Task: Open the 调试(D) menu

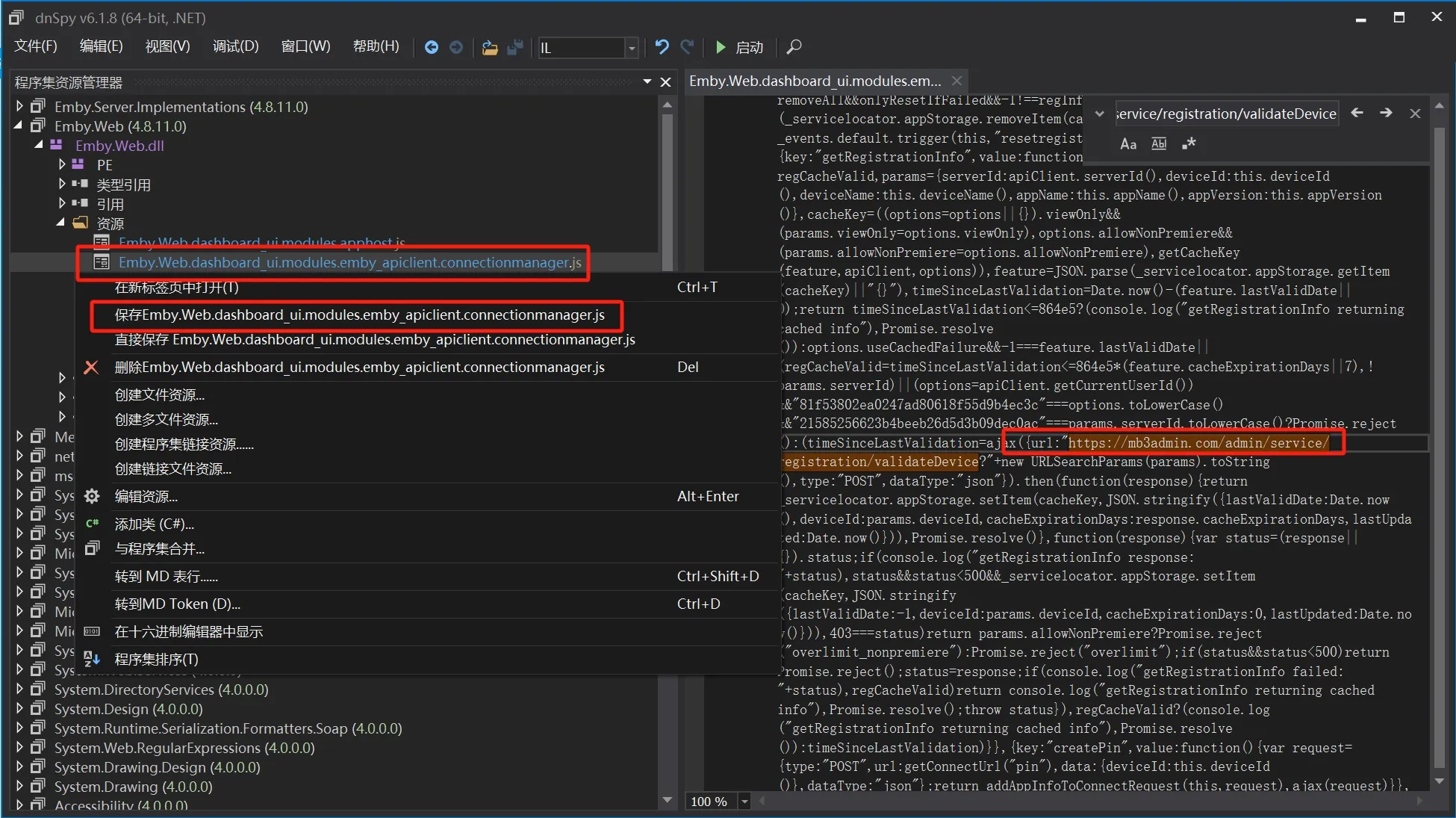Action: pyautogui.click(x=235, y=46)
